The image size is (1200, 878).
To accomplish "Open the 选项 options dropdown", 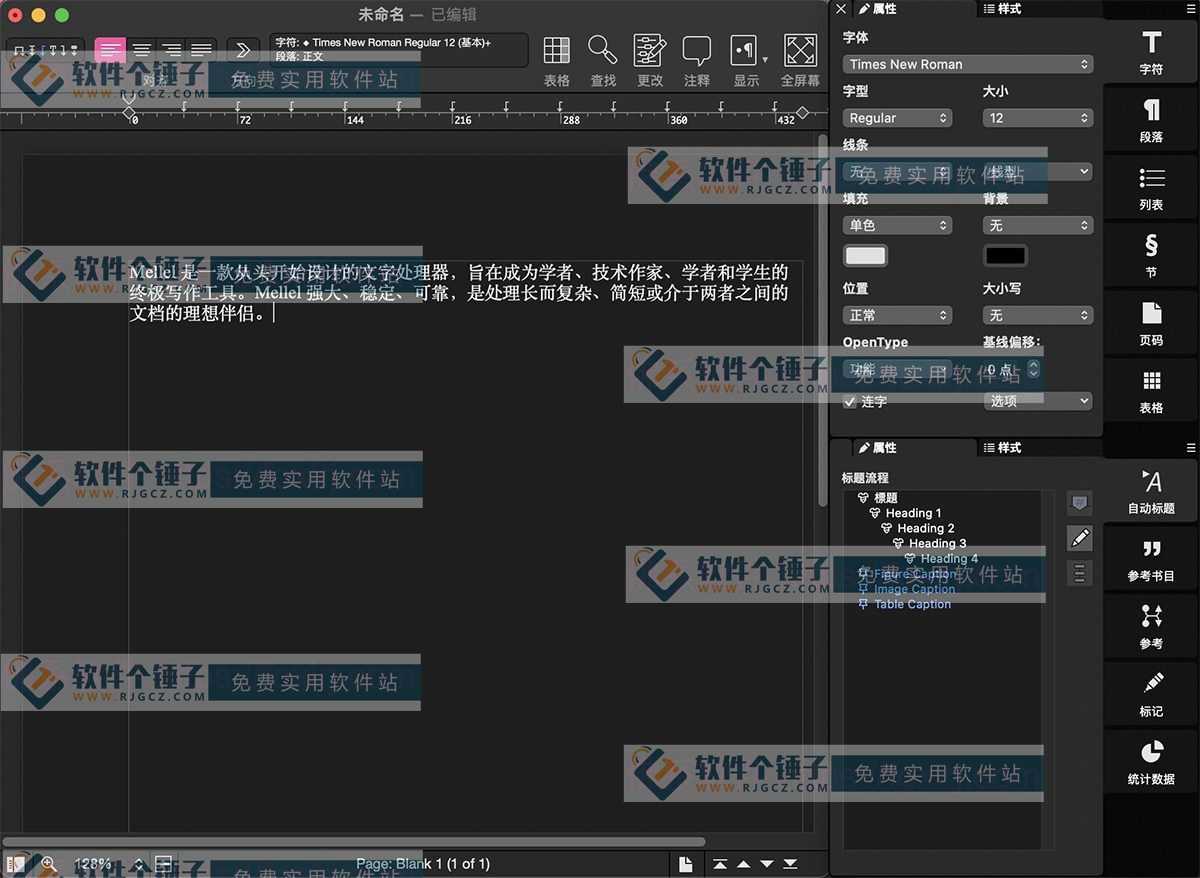I will point(1038,401).
